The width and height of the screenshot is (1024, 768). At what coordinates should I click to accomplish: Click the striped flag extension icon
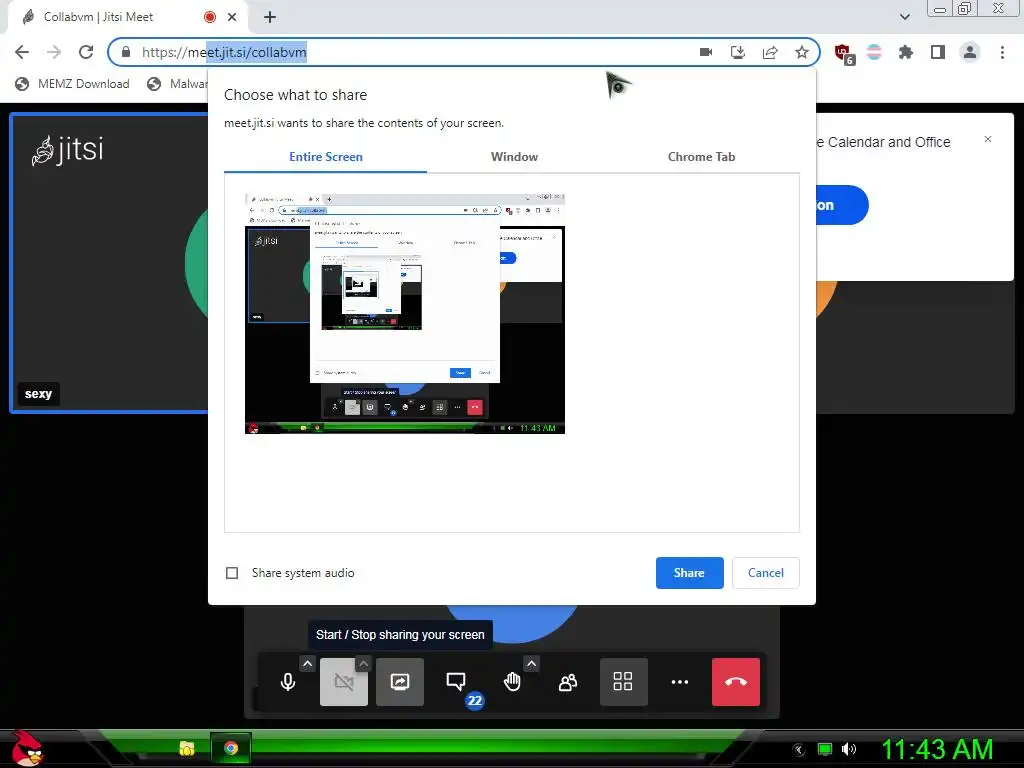point(874,52)
